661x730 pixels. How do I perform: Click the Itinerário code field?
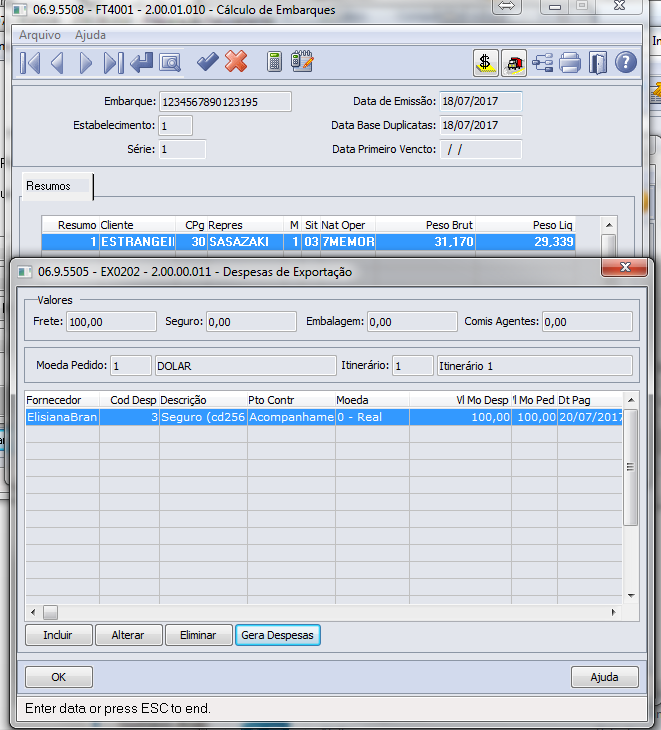[413, 365]
